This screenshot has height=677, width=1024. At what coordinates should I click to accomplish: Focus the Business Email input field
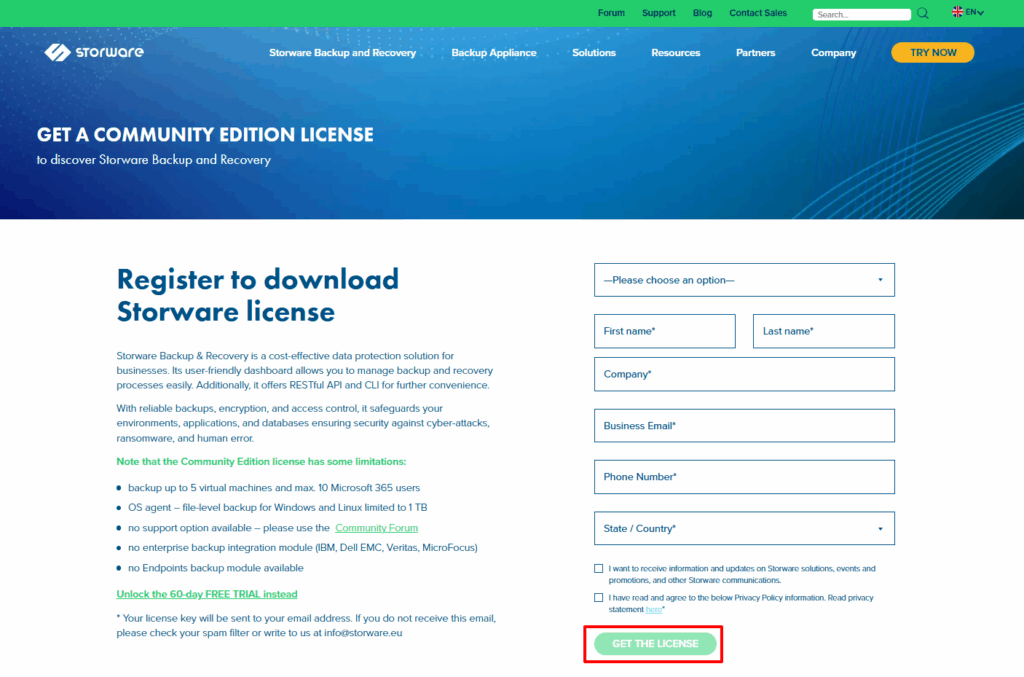coord(744,425)
